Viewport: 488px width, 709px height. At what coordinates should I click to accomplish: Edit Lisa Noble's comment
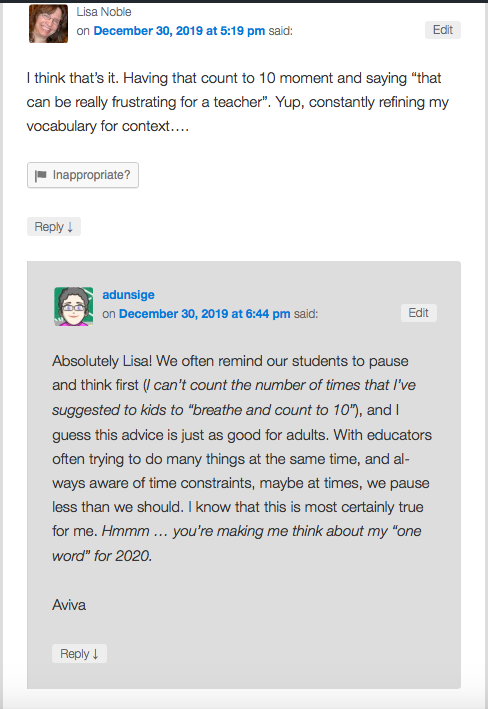point(443,30)
